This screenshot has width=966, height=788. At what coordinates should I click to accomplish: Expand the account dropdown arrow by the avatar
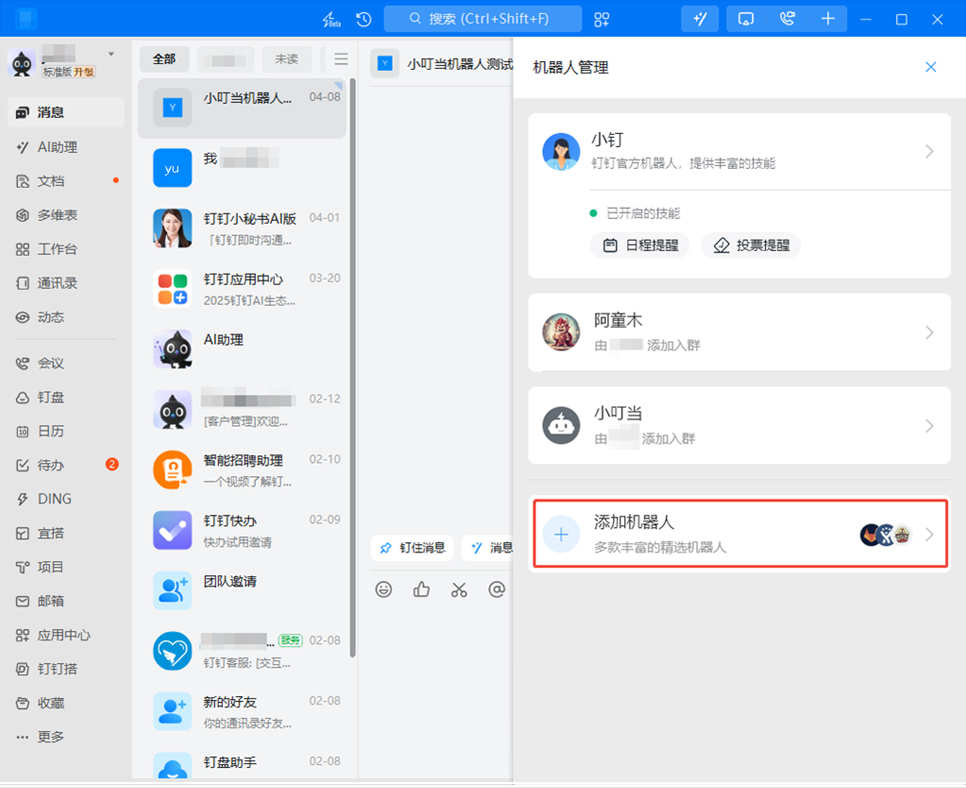(112, 54)
